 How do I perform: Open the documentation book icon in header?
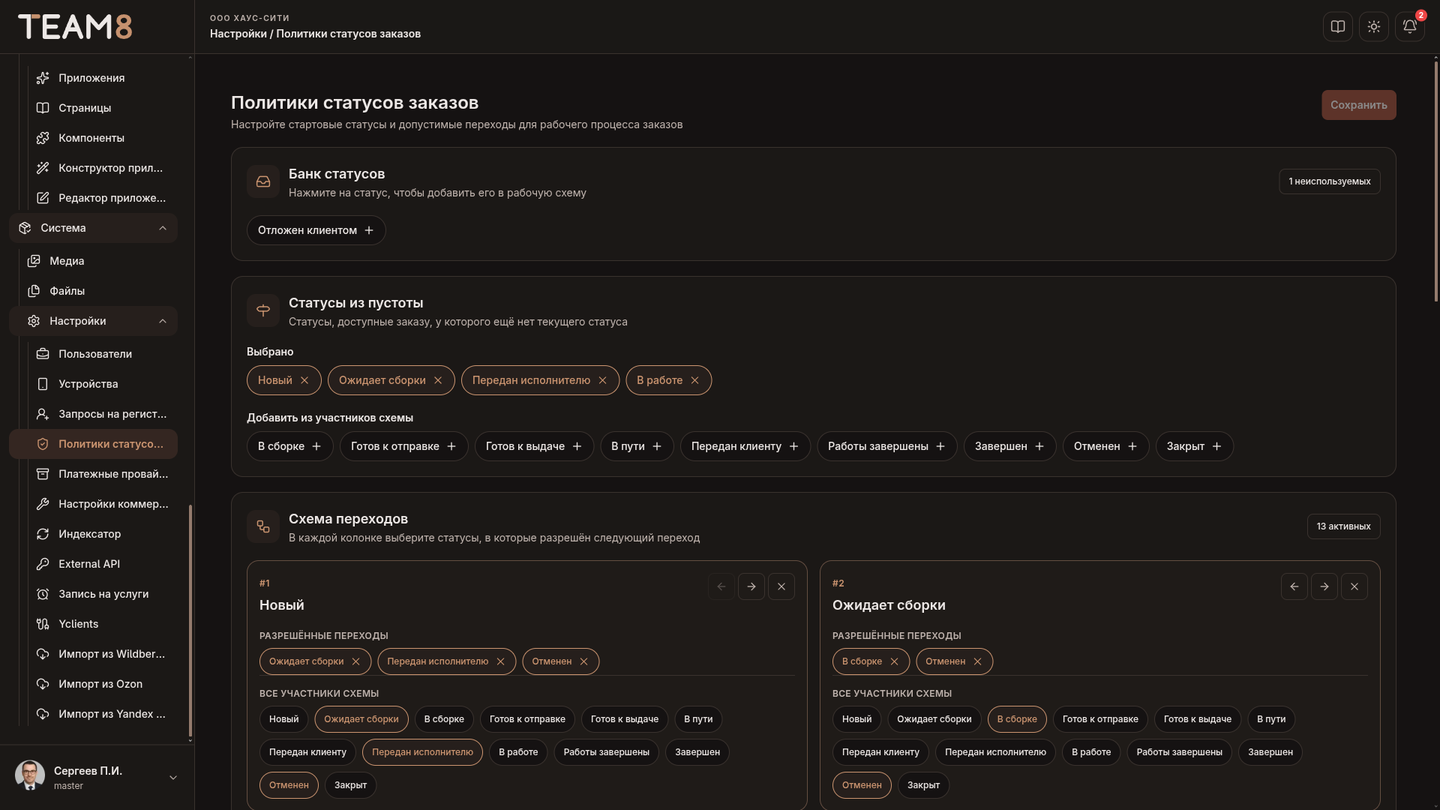tap(1338, 27)
